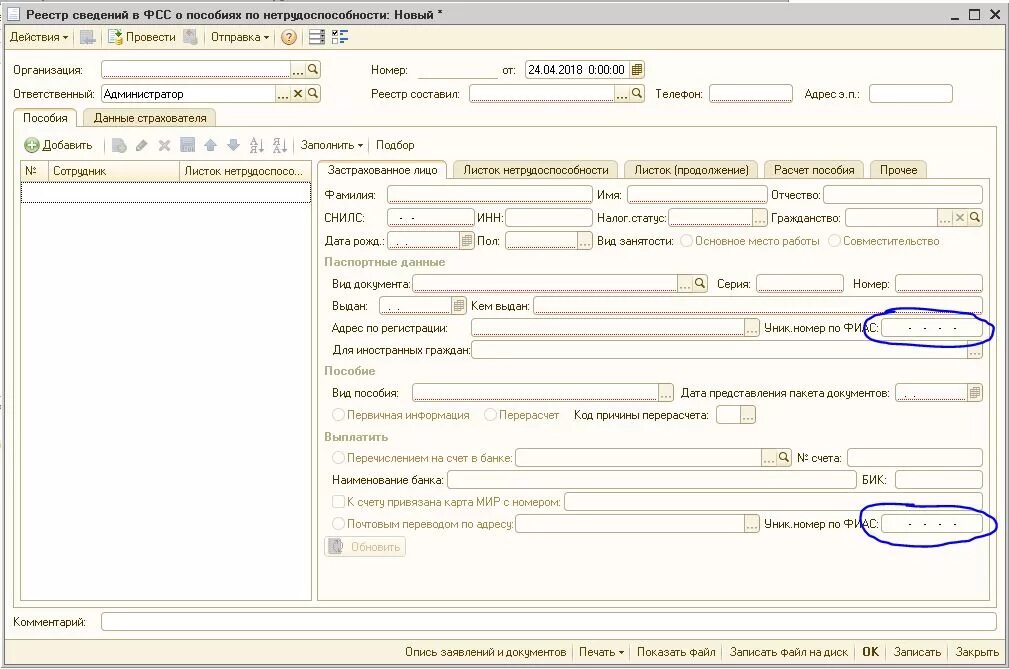
Task: Select Совместительство radio button
Action: 835,241
